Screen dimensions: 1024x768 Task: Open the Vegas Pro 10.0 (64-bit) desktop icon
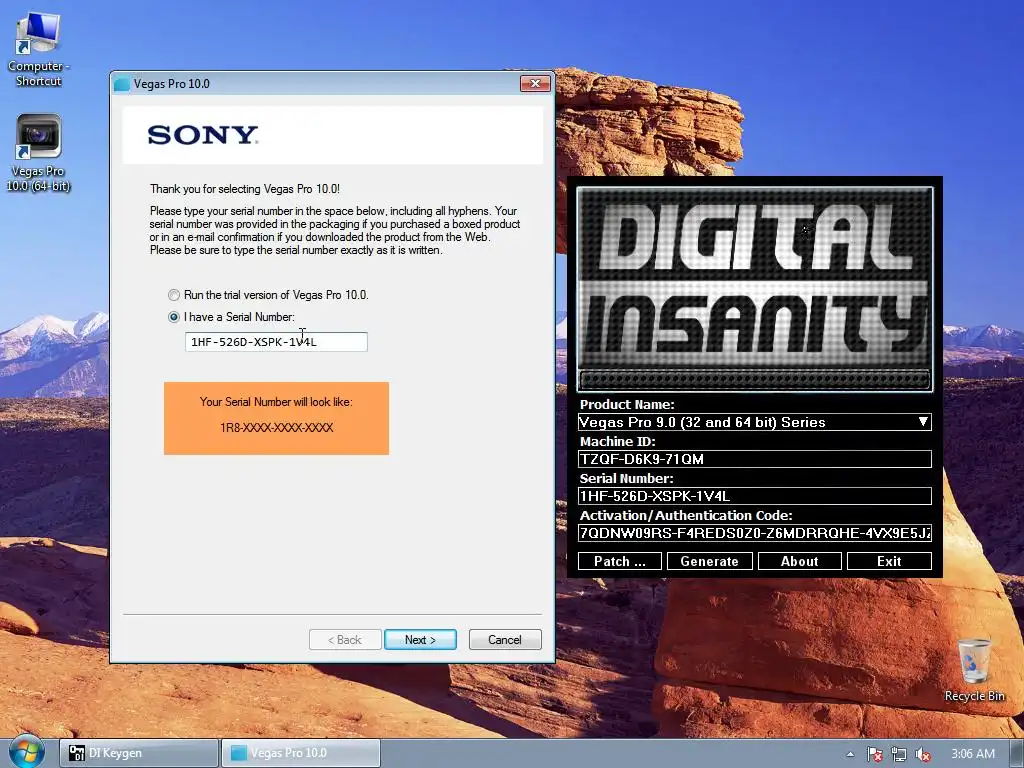[x=39, y=153]
